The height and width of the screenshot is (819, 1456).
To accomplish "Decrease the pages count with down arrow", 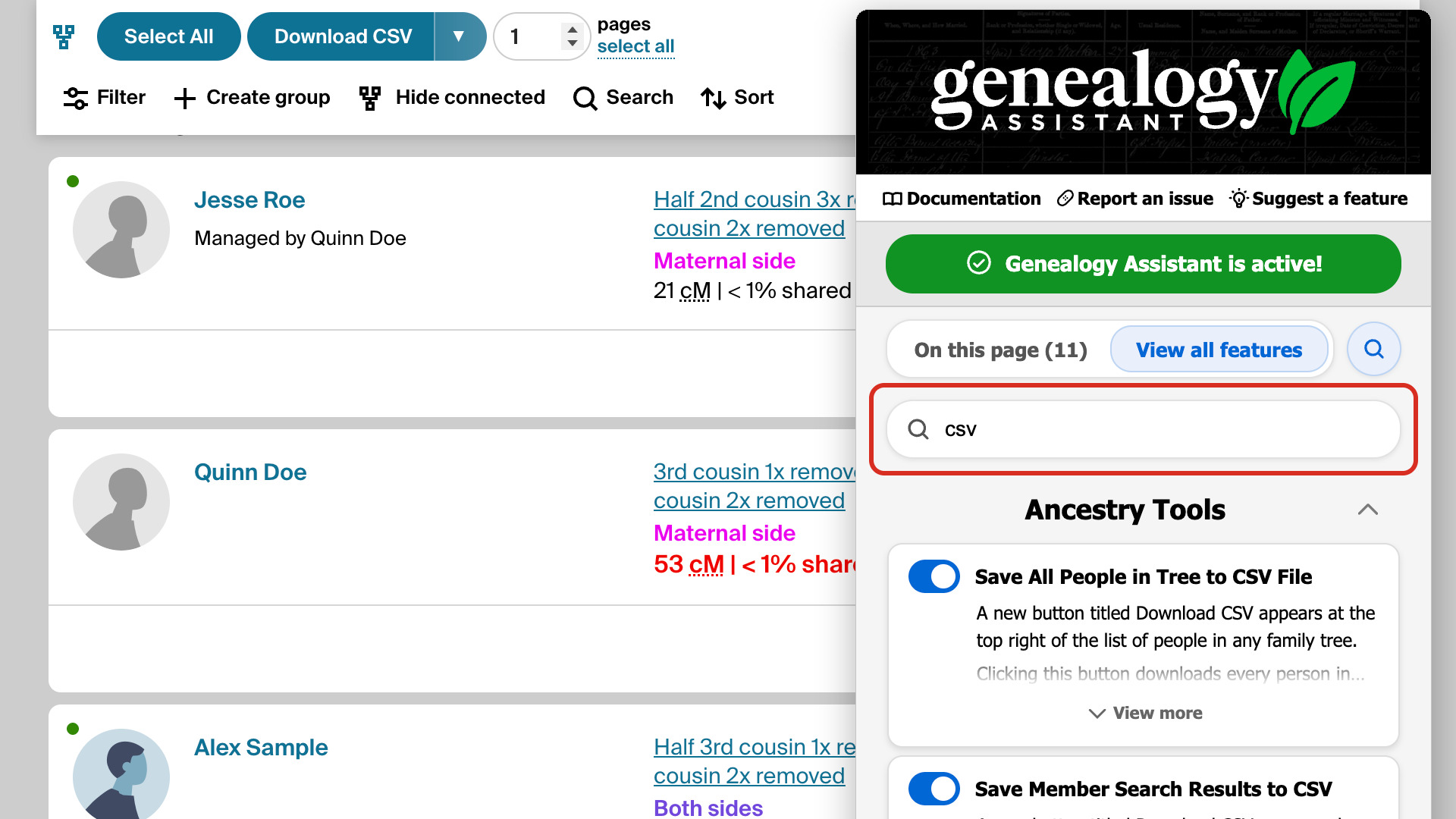I will [x=573, y=43].
